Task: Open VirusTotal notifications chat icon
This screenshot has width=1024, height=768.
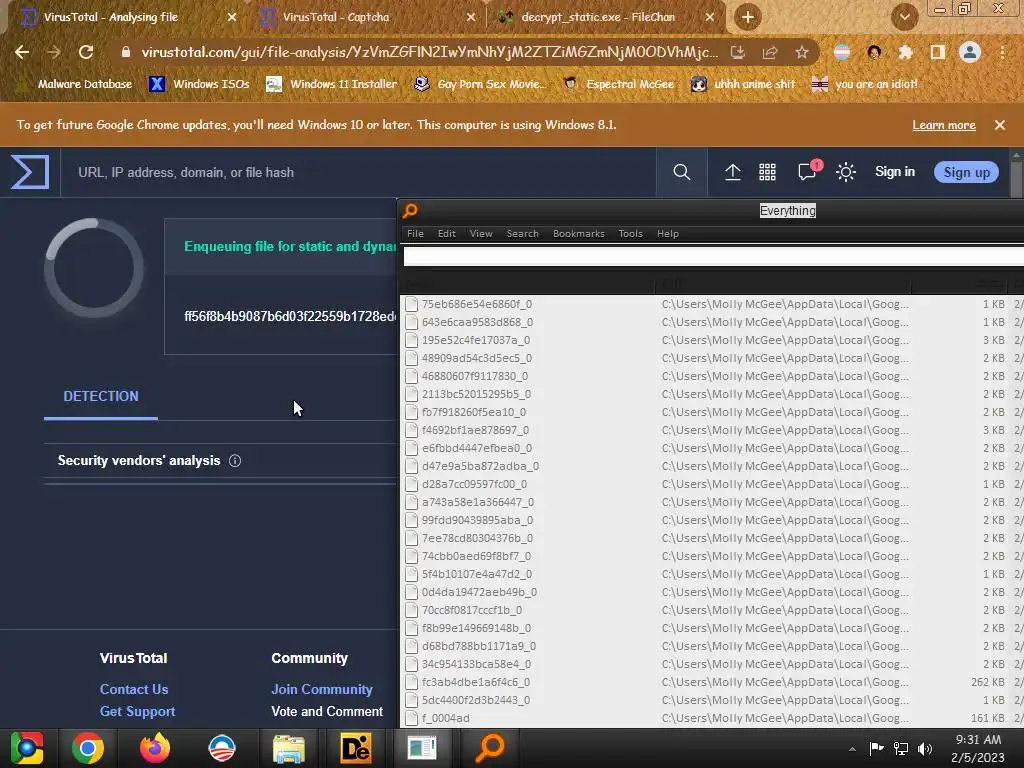Action: (x=808, y=172)
